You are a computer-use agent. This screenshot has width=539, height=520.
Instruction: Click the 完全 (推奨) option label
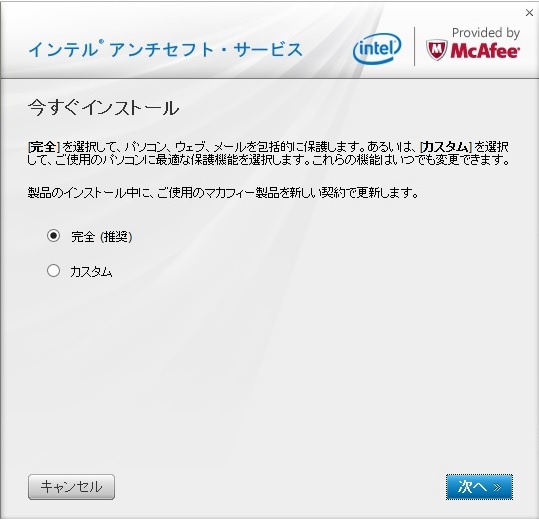pyautogui.click(x=101, y=236)
